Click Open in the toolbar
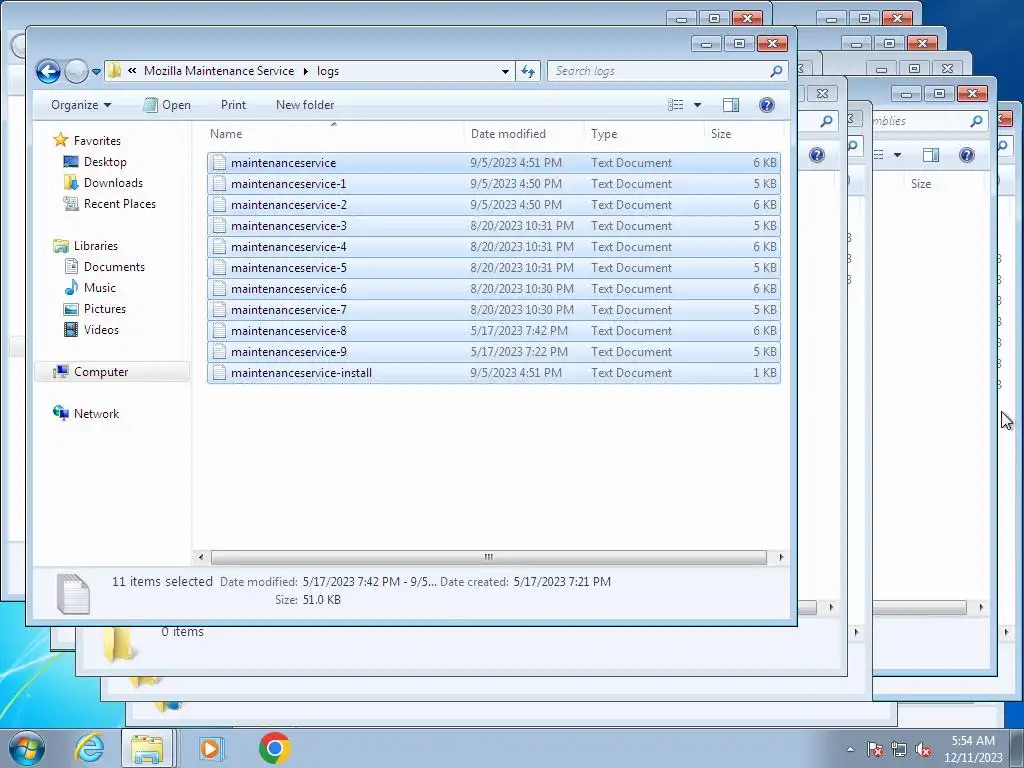 pos(167,105)
